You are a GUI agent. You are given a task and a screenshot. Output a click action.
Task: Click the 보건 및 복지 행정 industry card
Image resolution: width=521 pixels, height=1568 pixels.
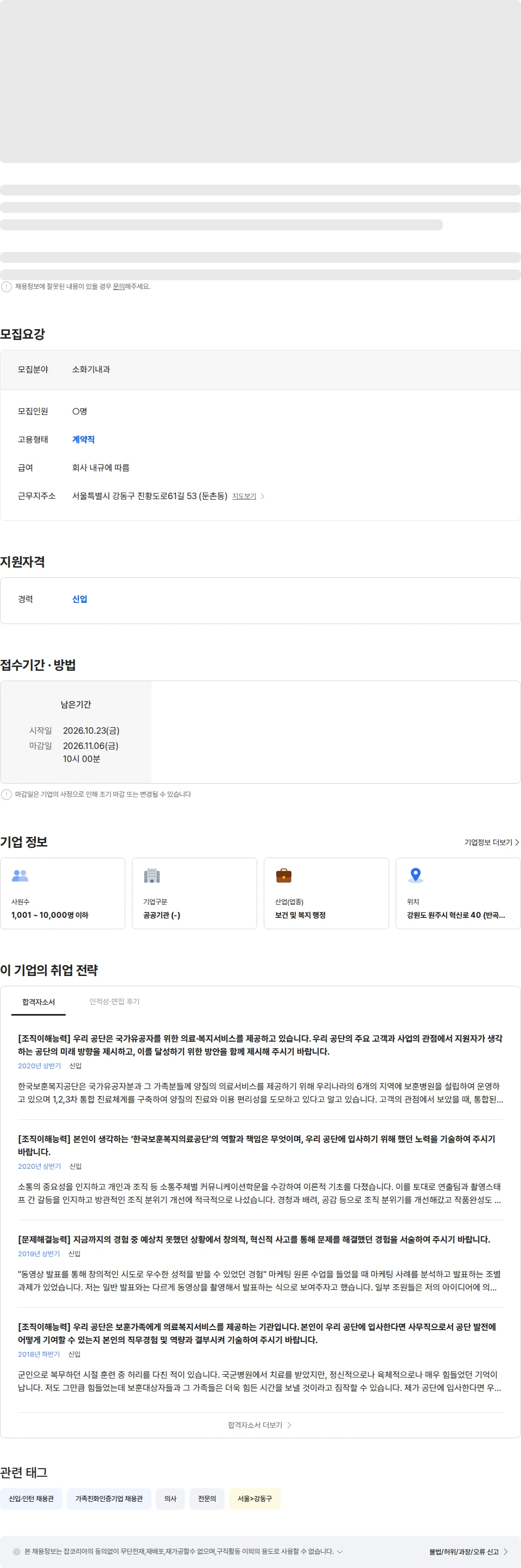coord(327,893)
